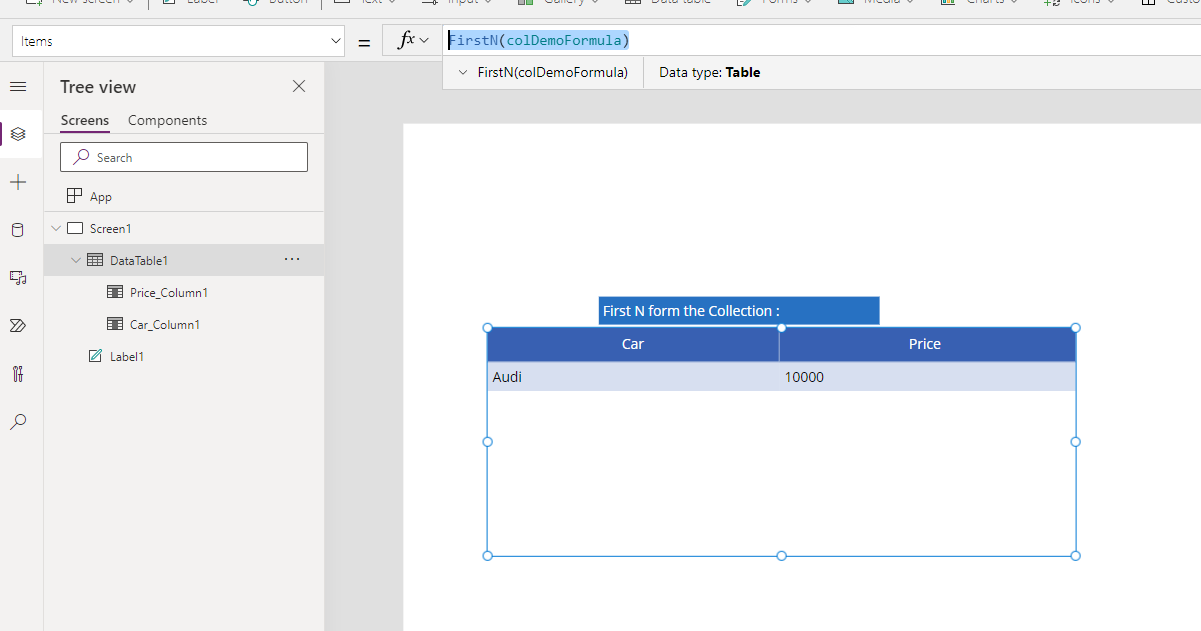Image resolution: width=1201 pixels, height=631 pixels.
Task: Collapse the Screen1 tree node
Action: coord(56,229)
